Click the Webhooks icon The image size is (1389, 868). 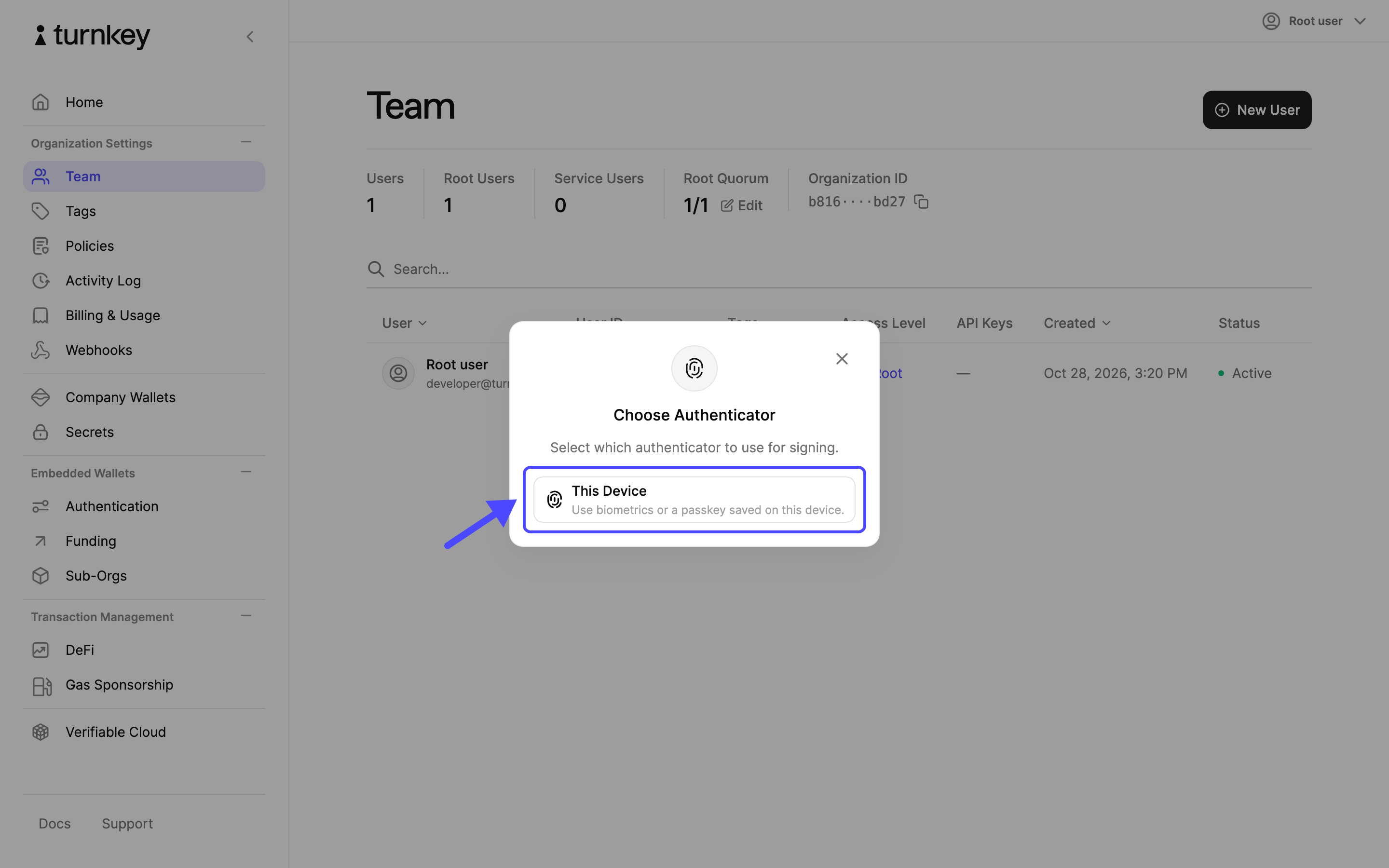tap(40, 350)
